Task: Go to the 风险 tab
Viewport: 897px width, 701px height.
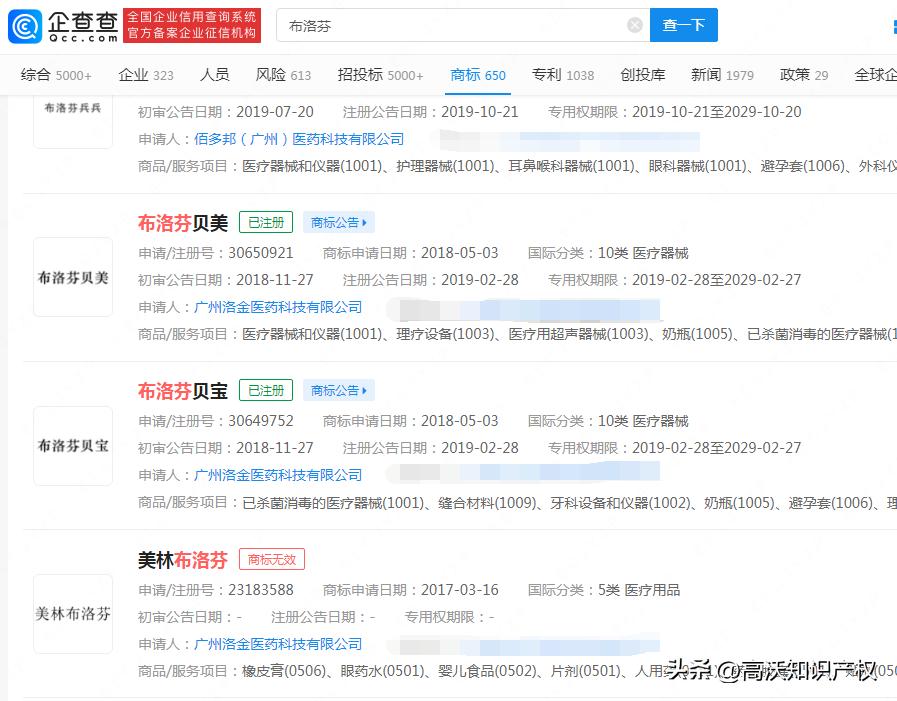Action: tap(283, 75)
